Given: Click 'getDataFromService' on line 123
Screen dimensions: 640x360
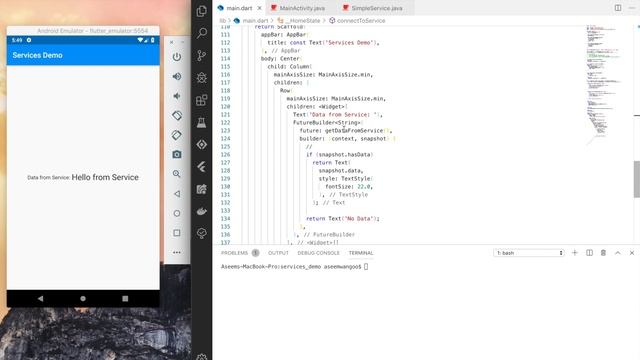Looking at the screenshot, I should 354,131.
